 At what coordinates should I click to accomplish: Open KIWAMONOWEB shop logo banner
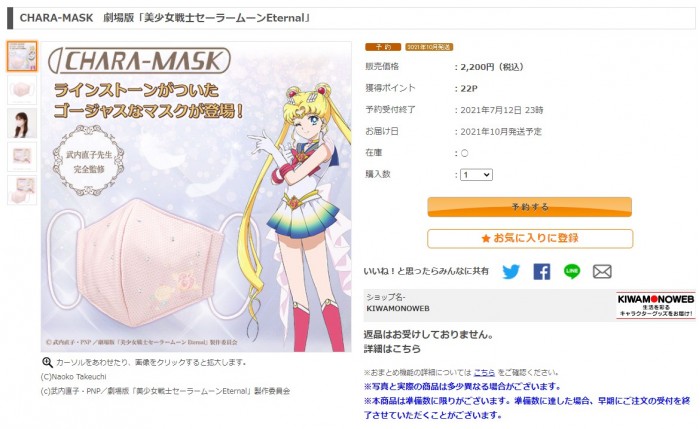tap(655, 305)
